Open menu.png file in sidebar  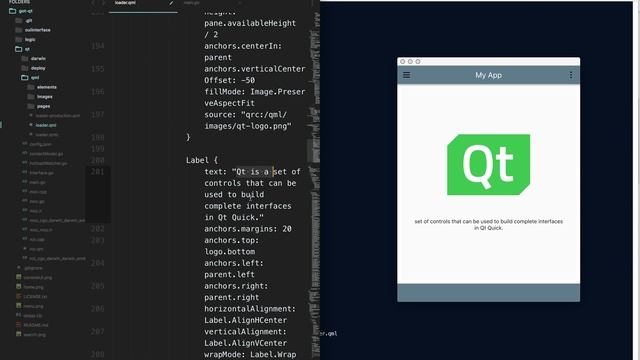[33, 306]
